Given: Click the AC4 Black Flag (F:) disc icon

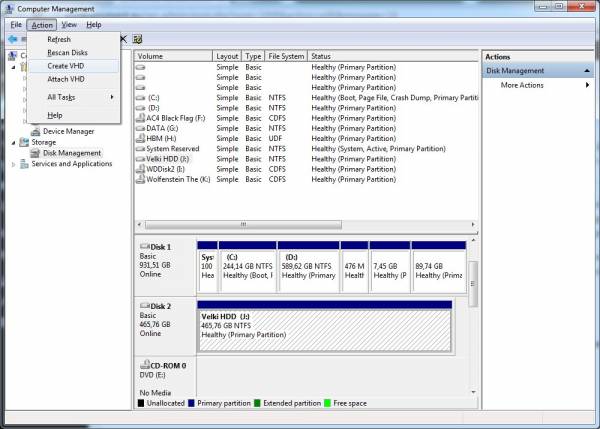Looking at the screenshot, I should (141, 118).
